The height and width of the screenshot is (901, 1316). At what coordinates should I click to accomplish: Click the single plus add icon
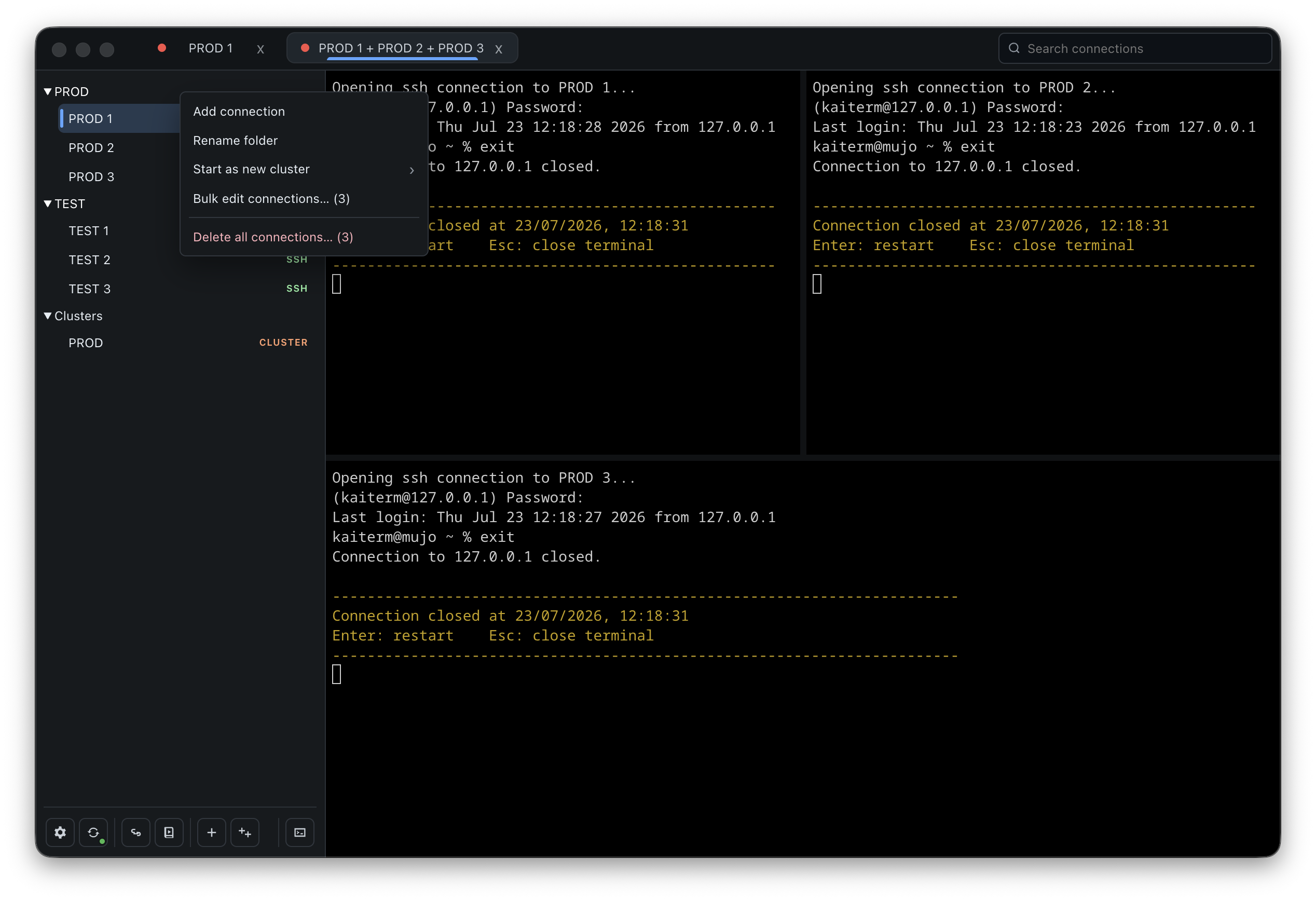212,832
